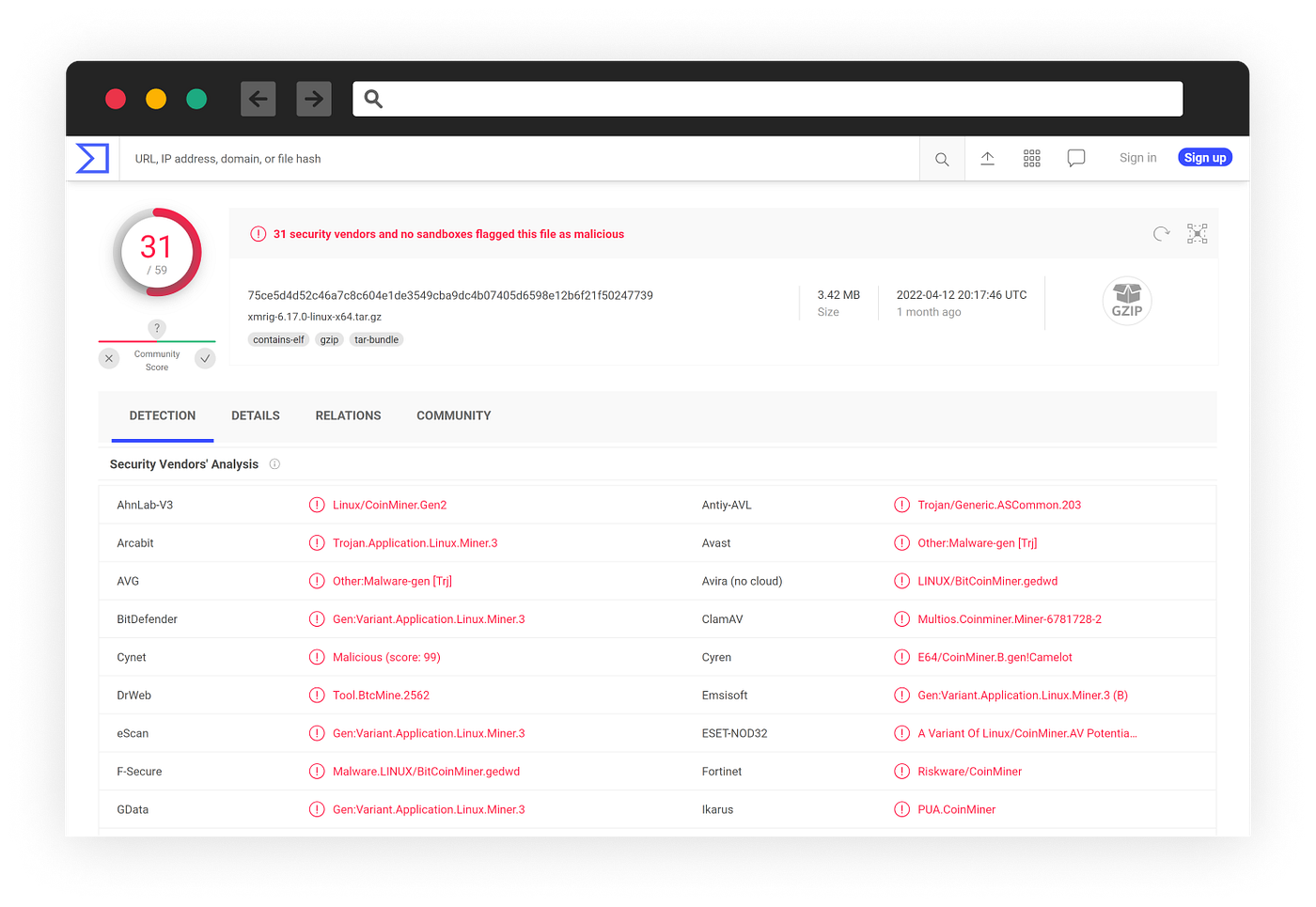Click the Sign up button
Image resolution: width=1316 pixels, height=907 pixels.
[x=1205, y=158]
